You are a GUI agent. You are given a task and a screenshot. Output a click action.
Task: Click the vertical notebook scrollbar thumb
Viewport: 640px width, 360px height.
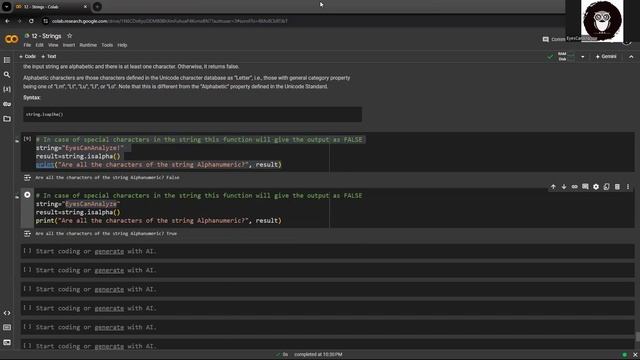[x=637, y=337]
